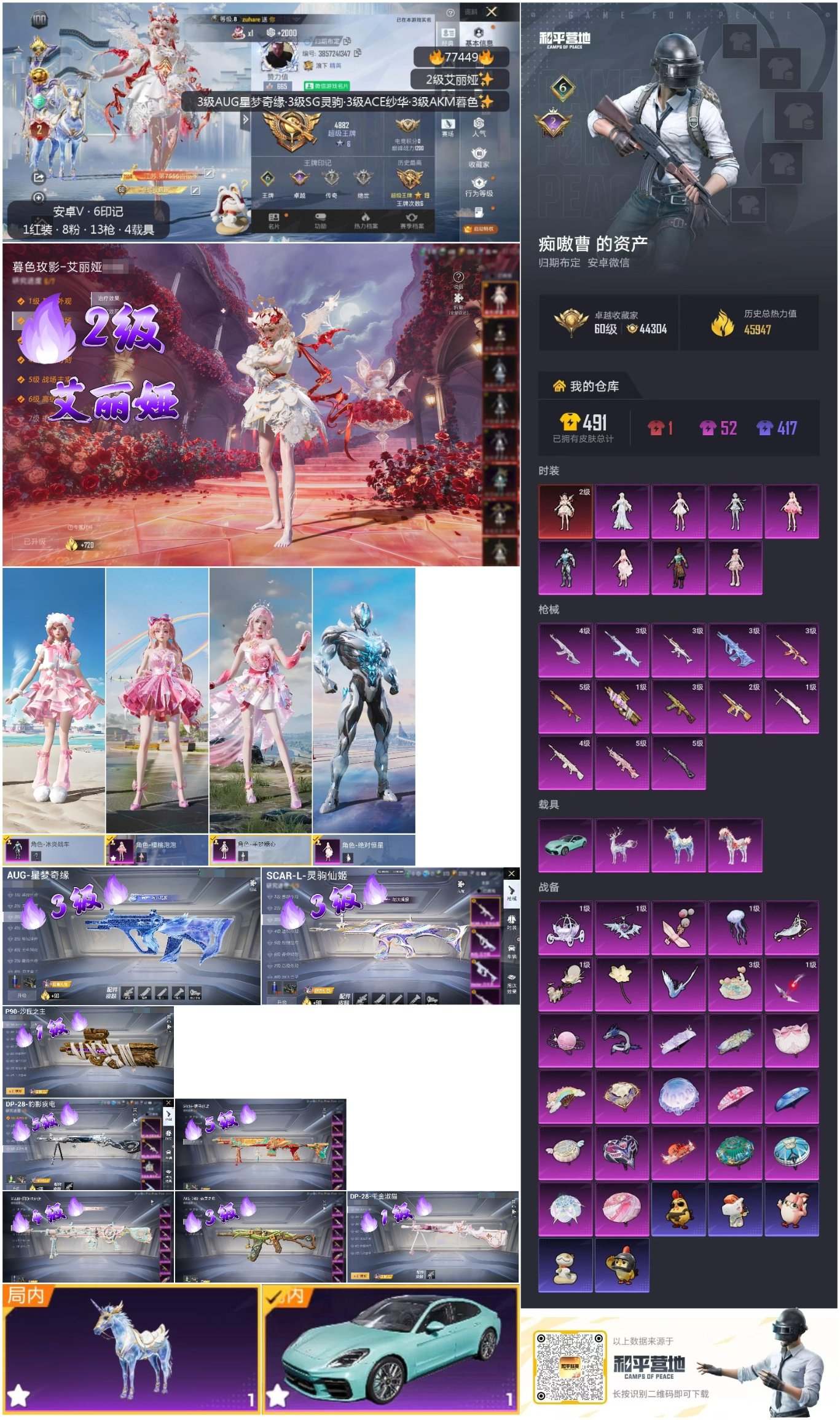
Task: Open the 功勋 tab at profile bottom
Action: point(320,221)
